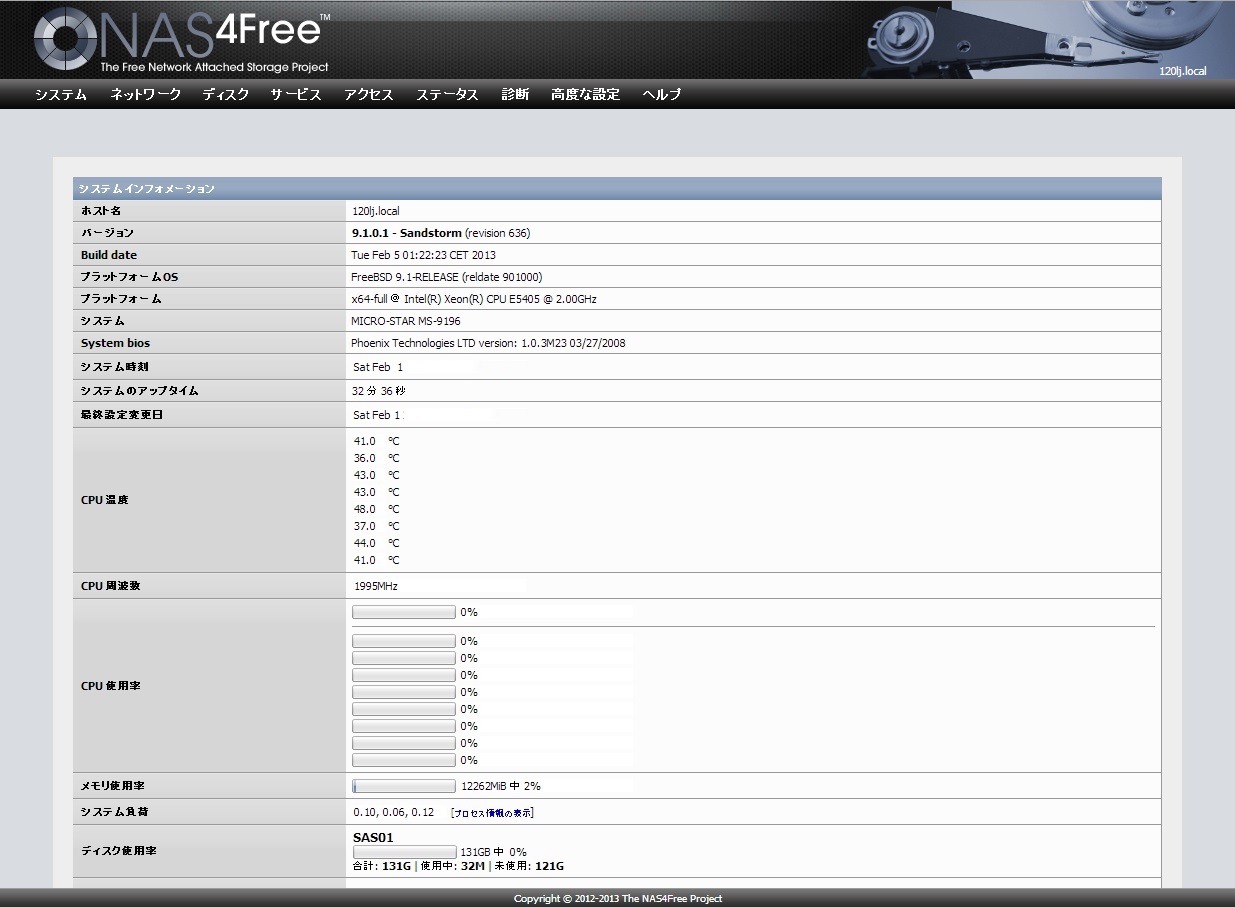Open the 高度な設定 menu
1235x907 pixels.
click(586, 94)
